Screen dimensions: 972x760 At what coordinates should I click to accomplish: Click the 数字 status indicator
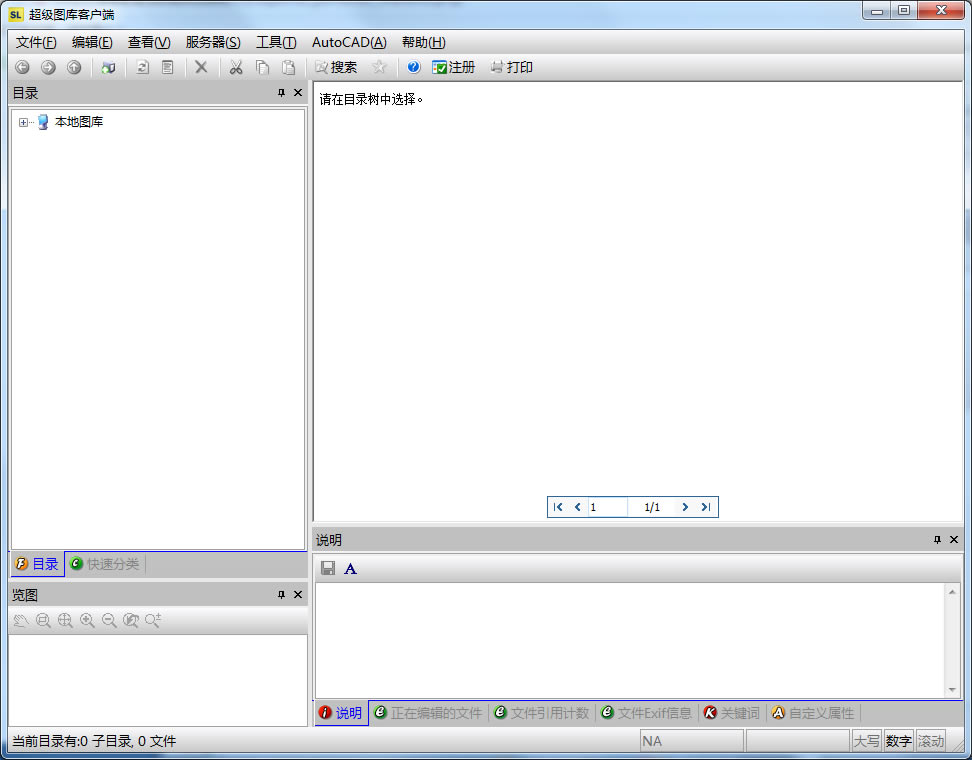898,741
